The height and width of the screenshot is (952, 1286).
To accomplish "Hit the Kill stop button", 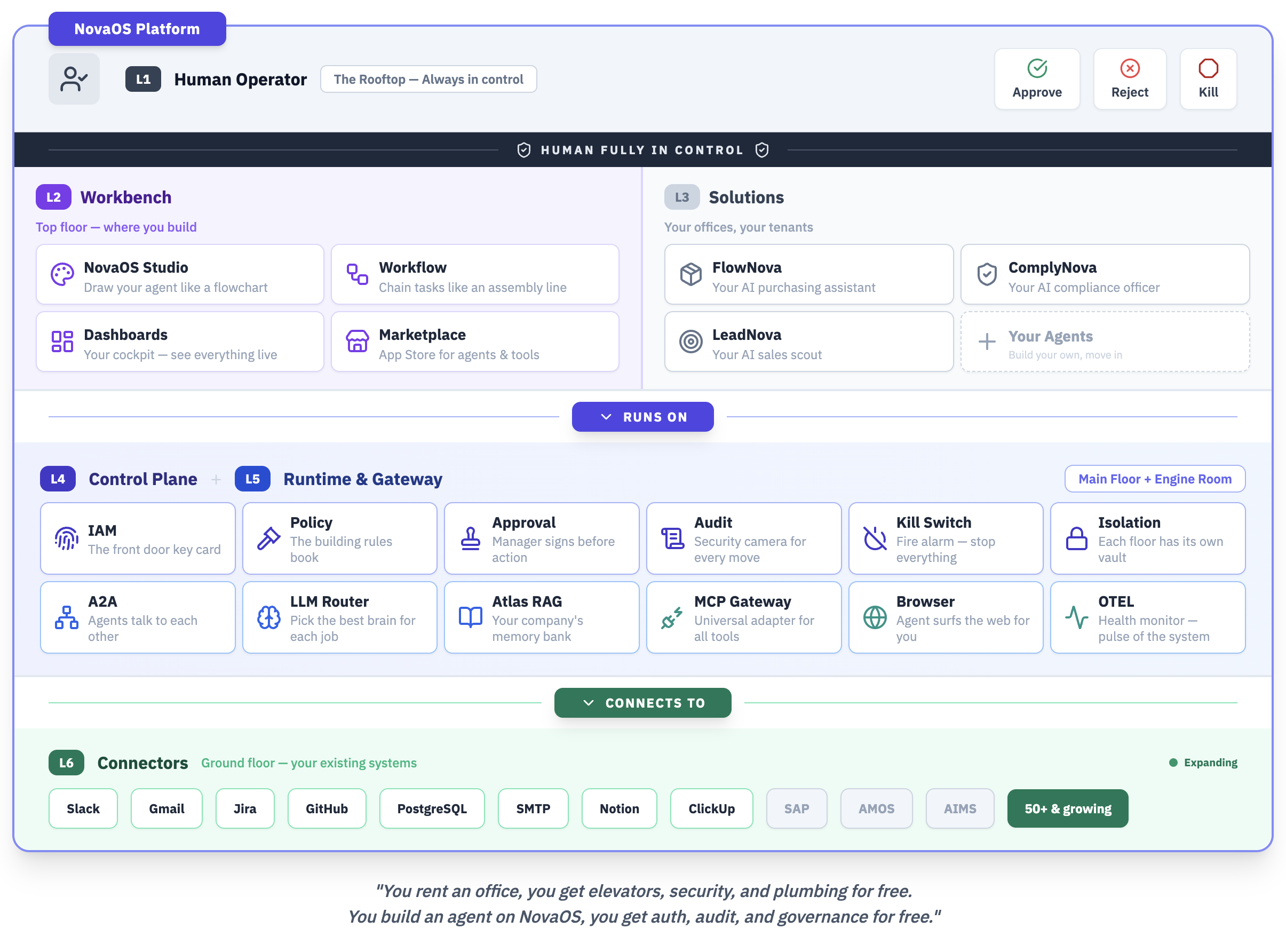I will point(1208,79).
